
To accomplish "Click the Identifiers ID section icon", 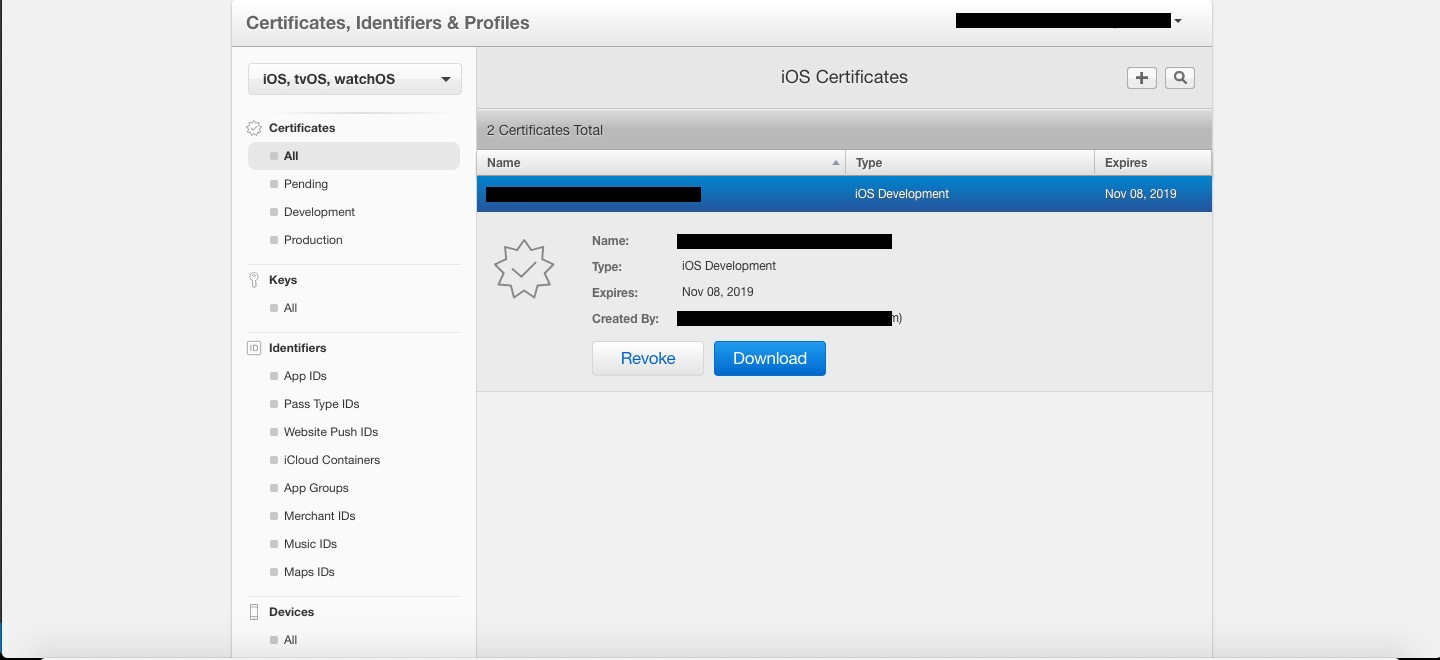I will point(254,348).
